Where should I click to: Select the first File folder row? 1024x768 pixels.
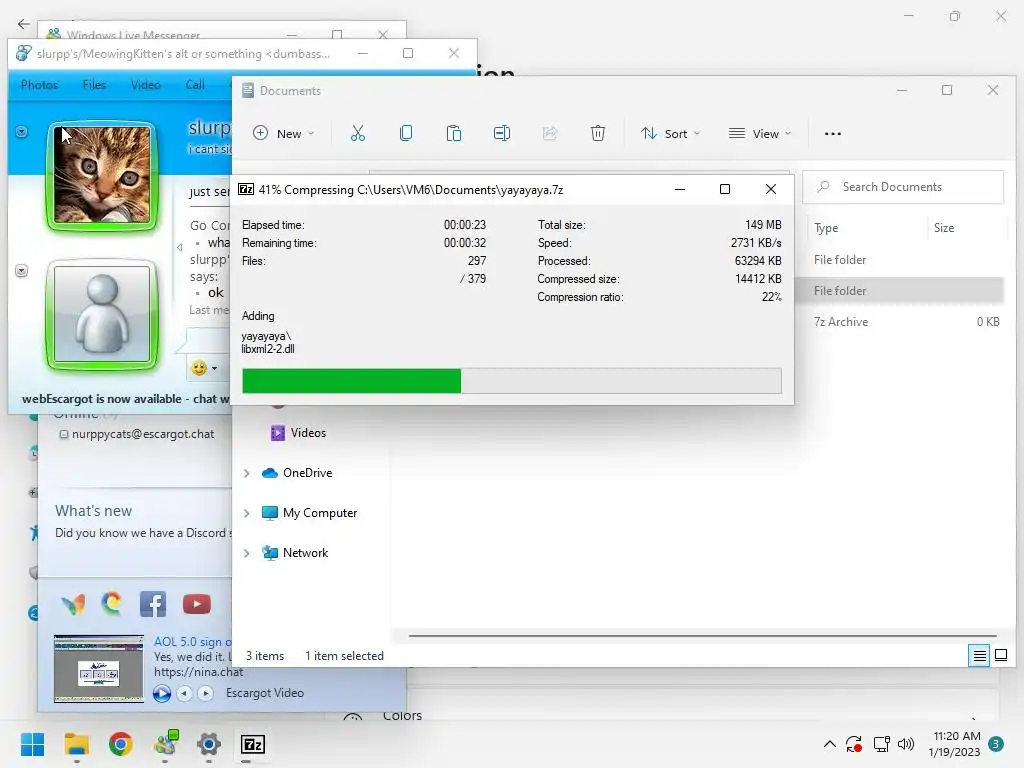tap(901, 260)
